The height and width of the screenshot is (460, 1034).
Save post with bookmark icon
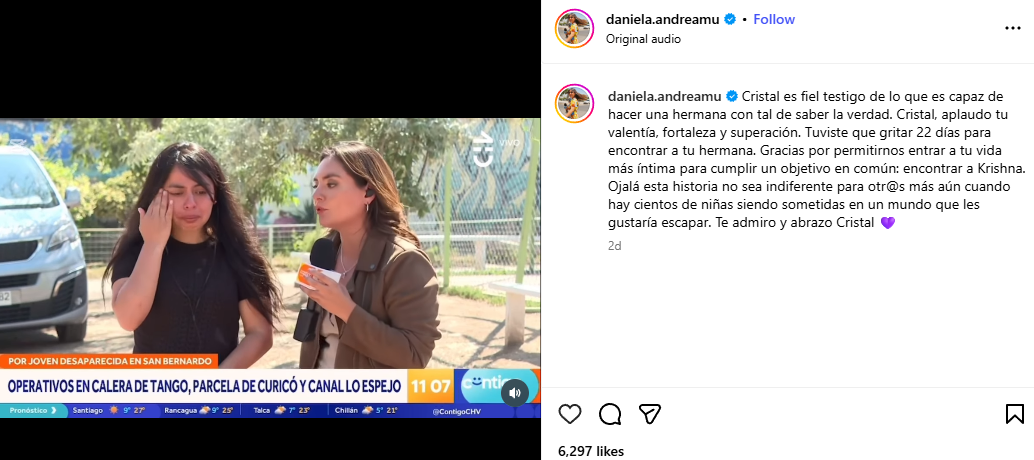coord(1015,414)
